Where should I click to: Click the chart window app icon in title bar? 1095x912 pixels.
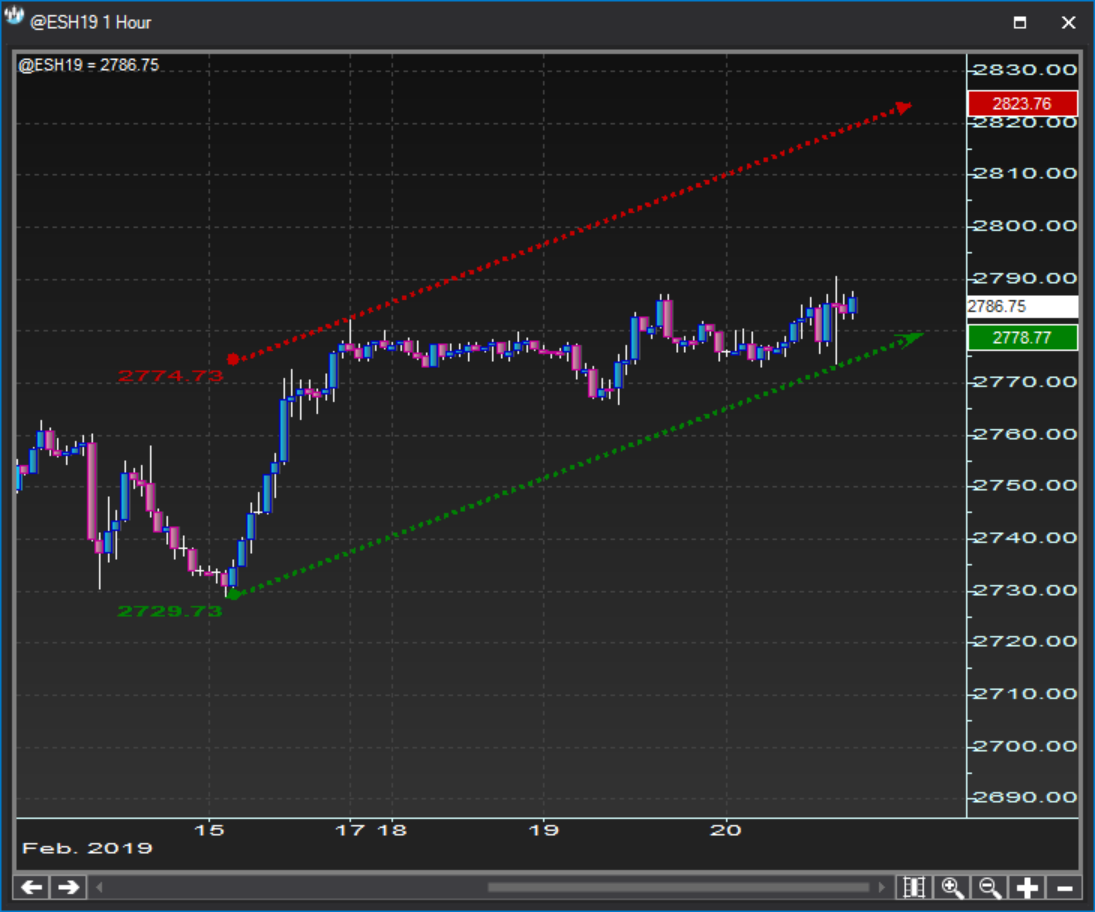tap(15, 20)
